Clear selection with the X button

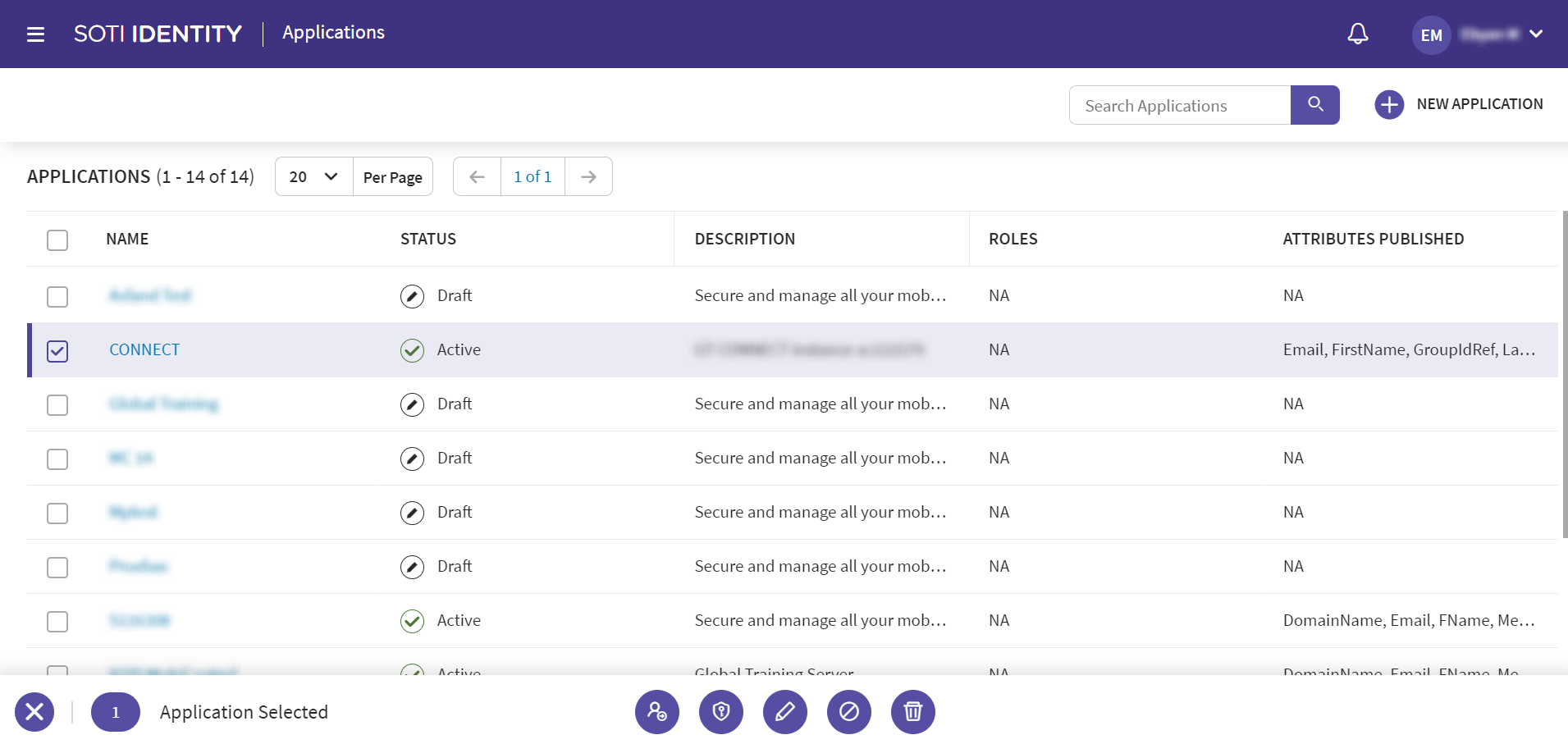pyautogui.click(x=34, y=711)
